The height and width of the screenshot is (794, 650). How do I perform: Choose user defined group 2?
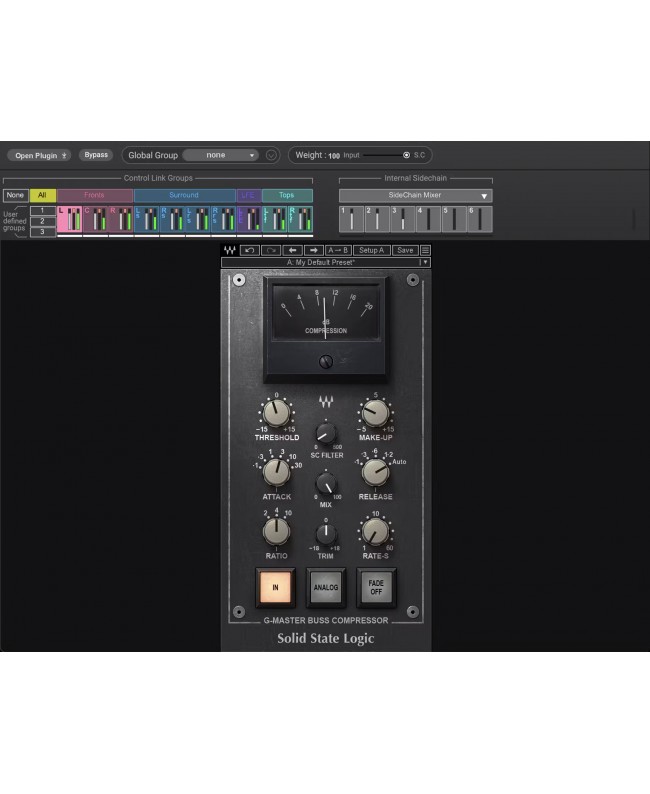point(43,221)
